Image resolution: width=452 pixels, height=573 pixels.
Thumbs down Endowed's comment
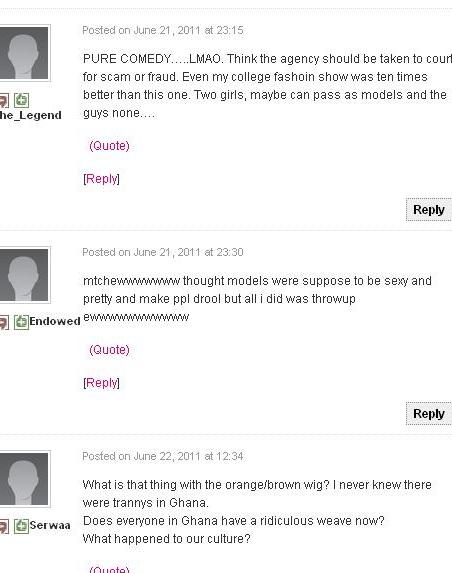pos(4,322)
